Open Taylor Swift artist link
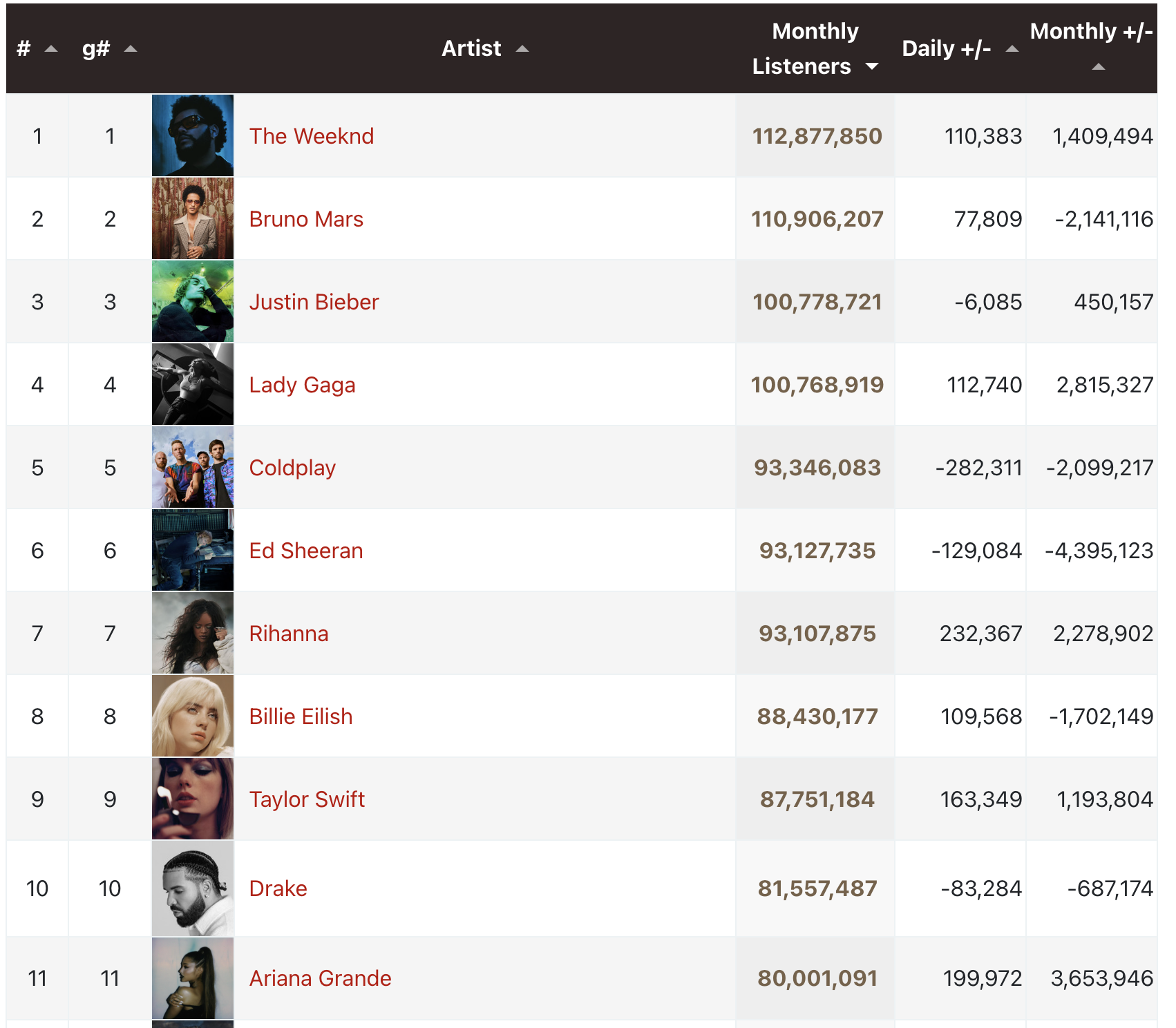Viewport: 1176px width, 1028px height. (307, 799)
